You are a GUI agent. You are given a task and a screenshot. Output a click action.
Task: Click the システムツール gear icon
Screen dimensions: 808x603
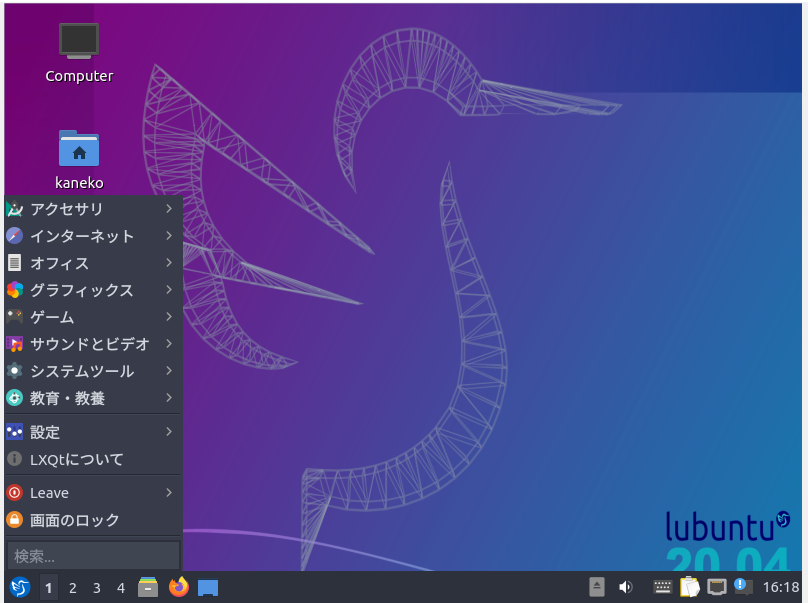point(14,371)
